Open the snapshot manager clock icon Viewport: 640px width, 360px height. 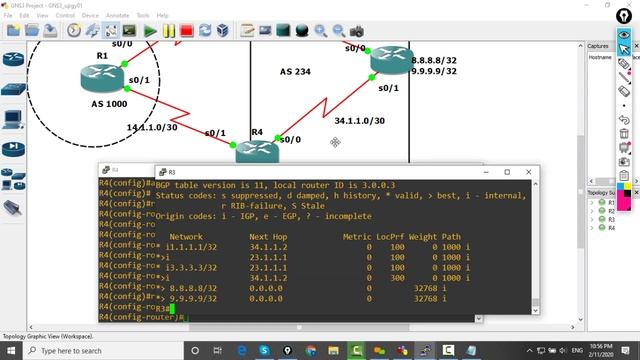74,31
